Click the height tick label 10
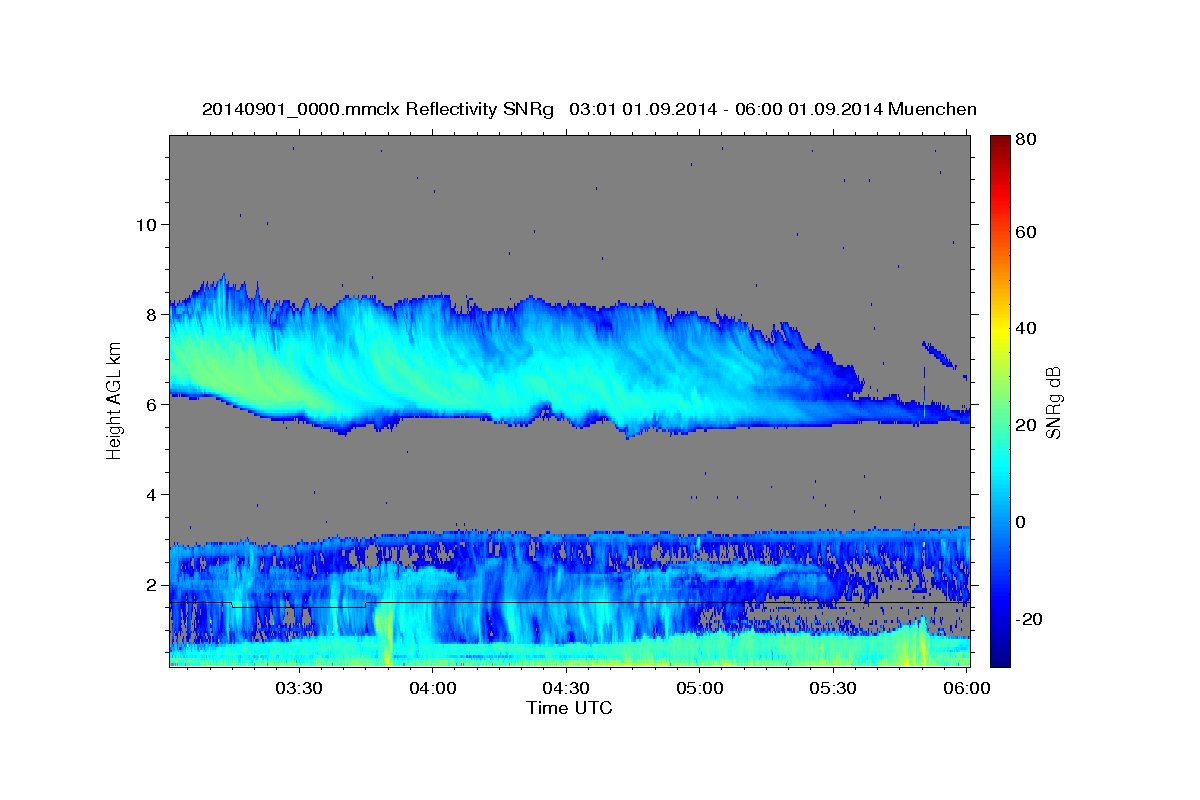The width and height of the screenshot is (1200, 800). (147, 224)
